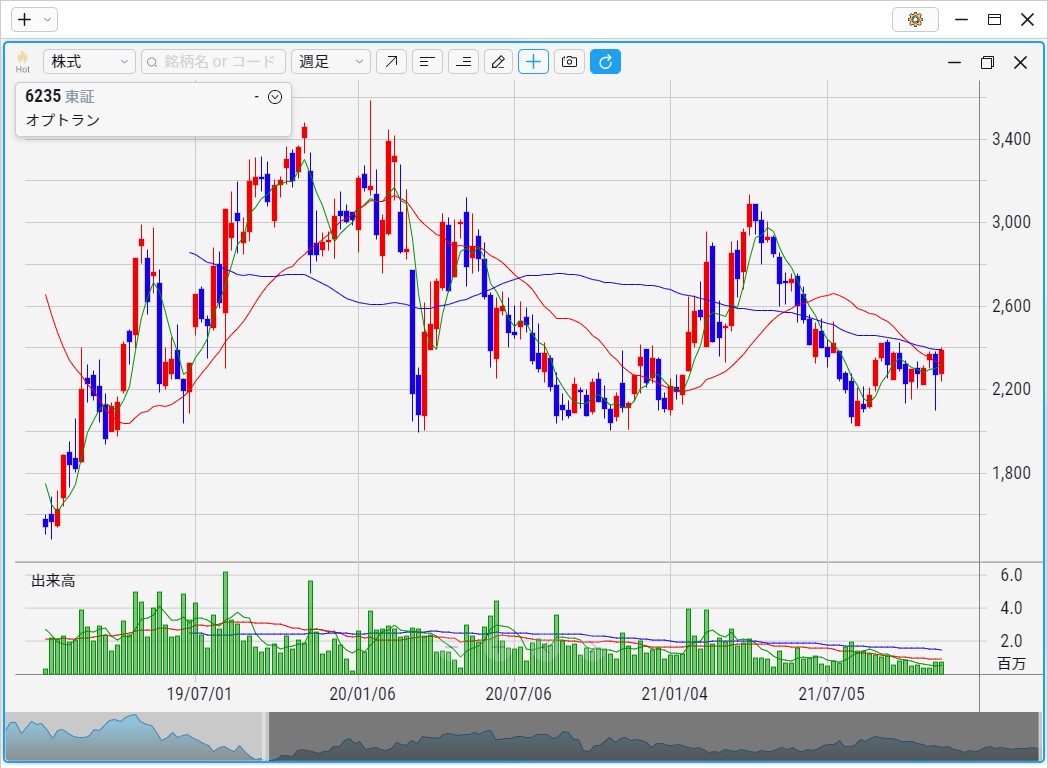Click the 3,400 price axis label
The image size is (1048, 768).
(1011, 139)
